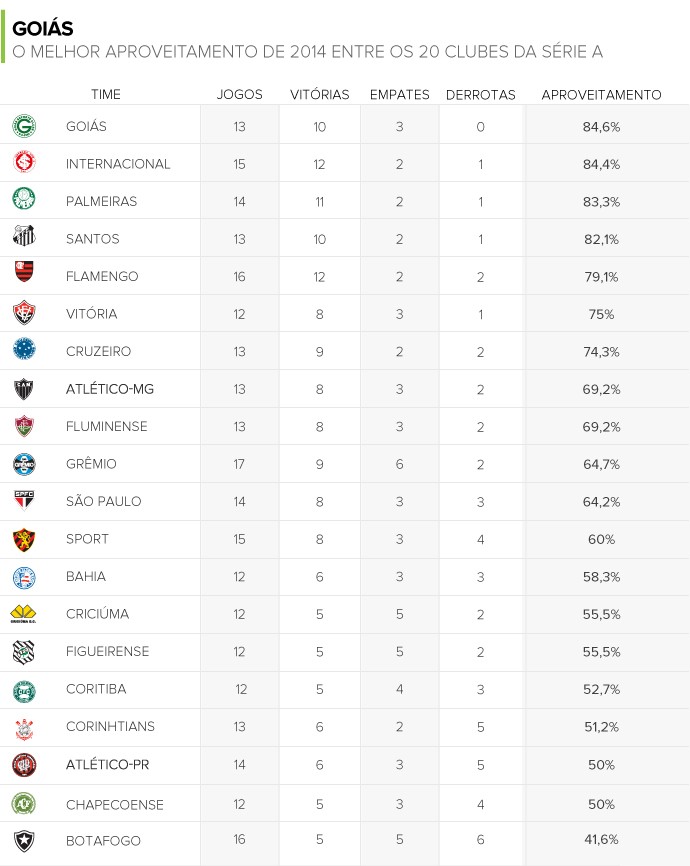Click the Palmeiras club crest icon

[x=24, y=199]
